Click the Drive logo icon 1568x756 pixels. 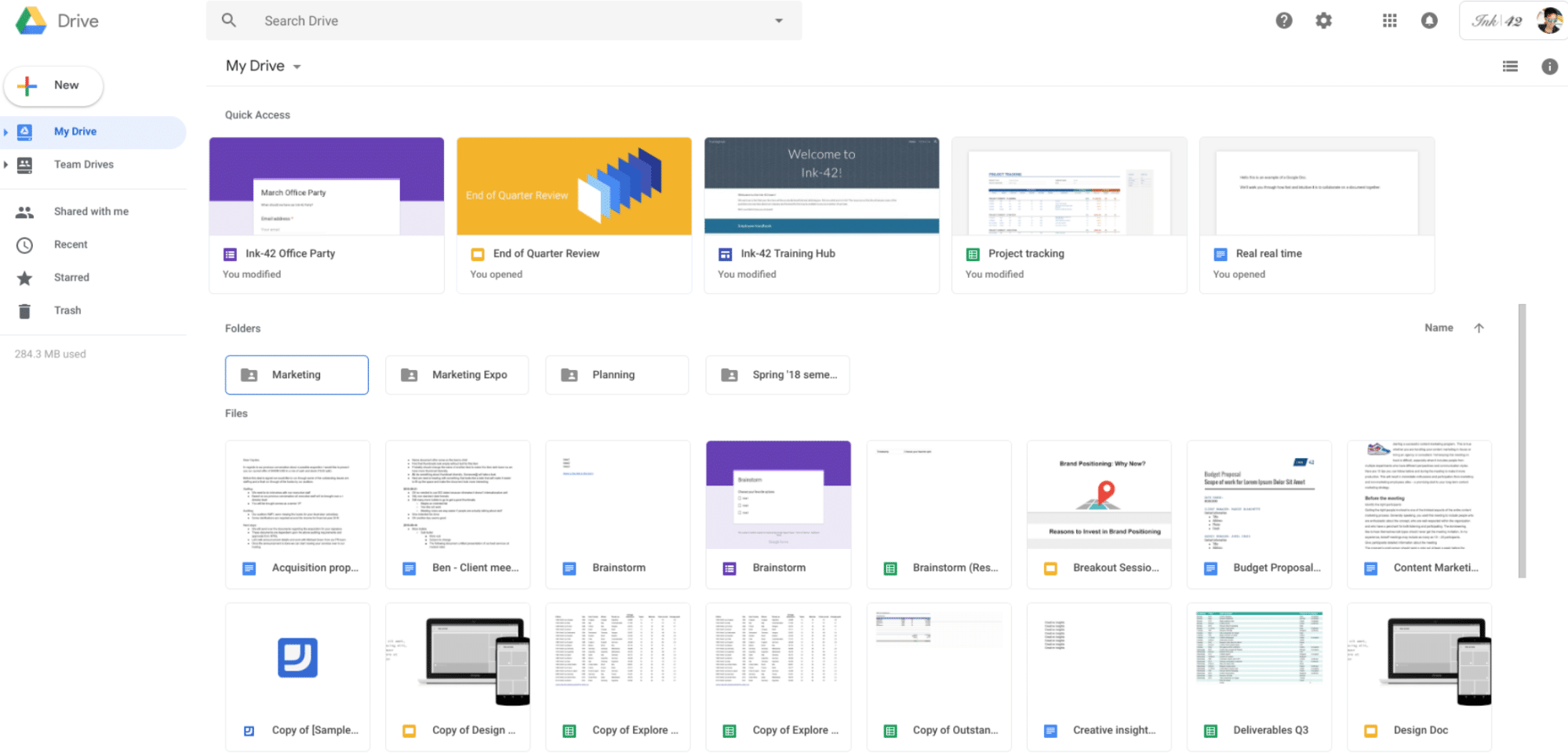coord(31,21)
